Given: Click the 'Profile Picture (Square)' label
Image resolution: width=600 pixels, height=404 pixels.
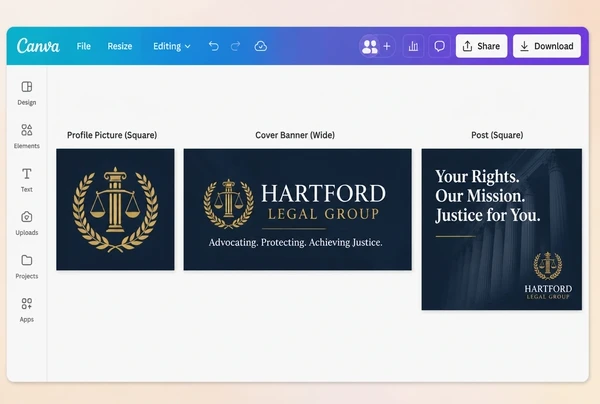Looking at the screenshot, I should click(x=112, y=135).
